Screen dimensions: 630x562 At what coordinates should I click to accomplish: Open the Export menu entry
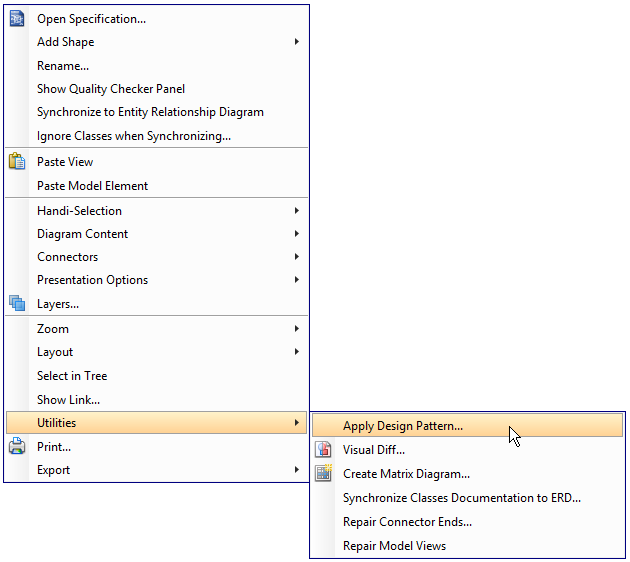click(x=157, y=470)
